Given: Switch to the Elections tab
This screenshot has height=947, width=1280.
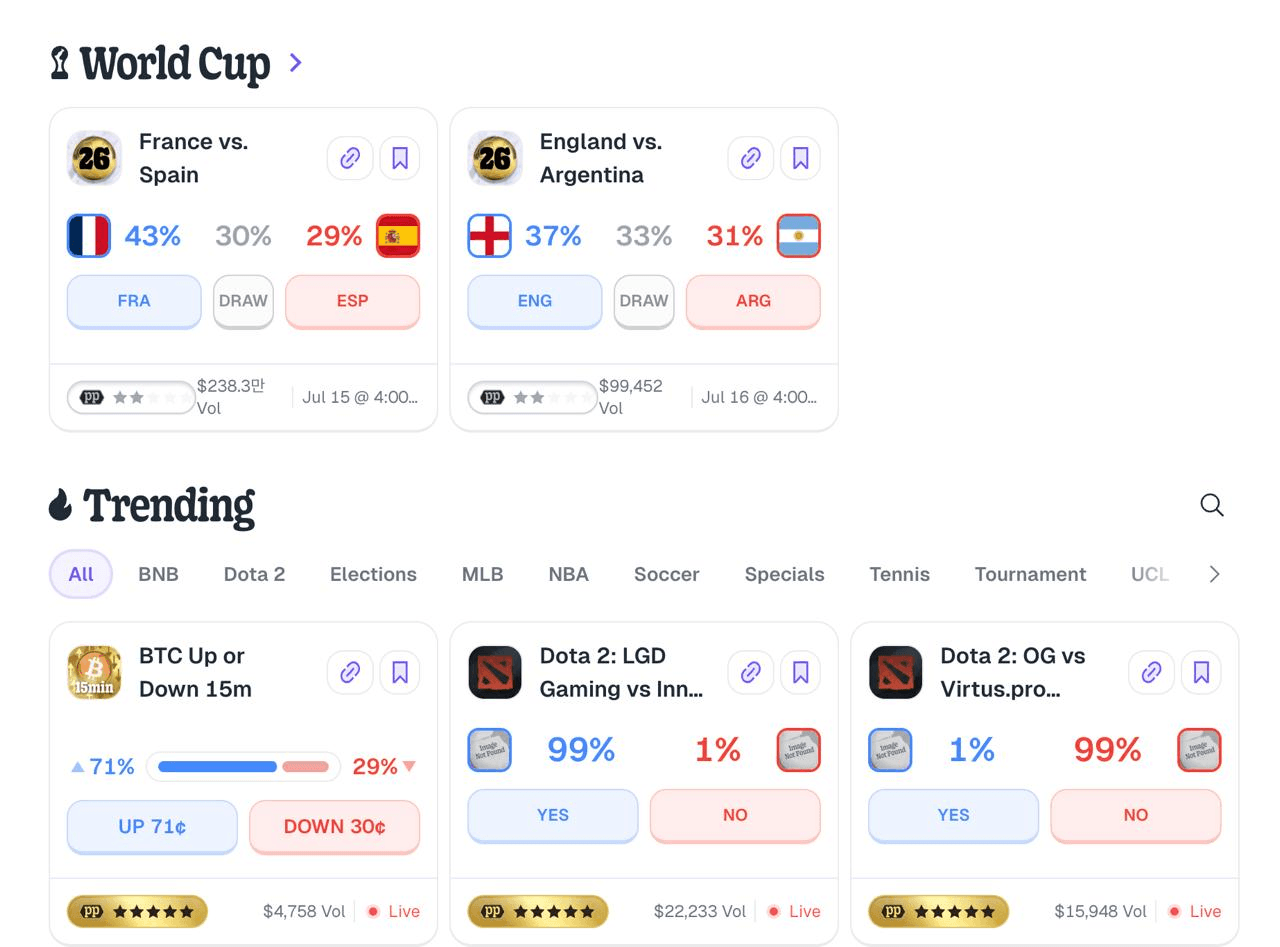Looking at the screenshot, I should [x=373, y=574].
